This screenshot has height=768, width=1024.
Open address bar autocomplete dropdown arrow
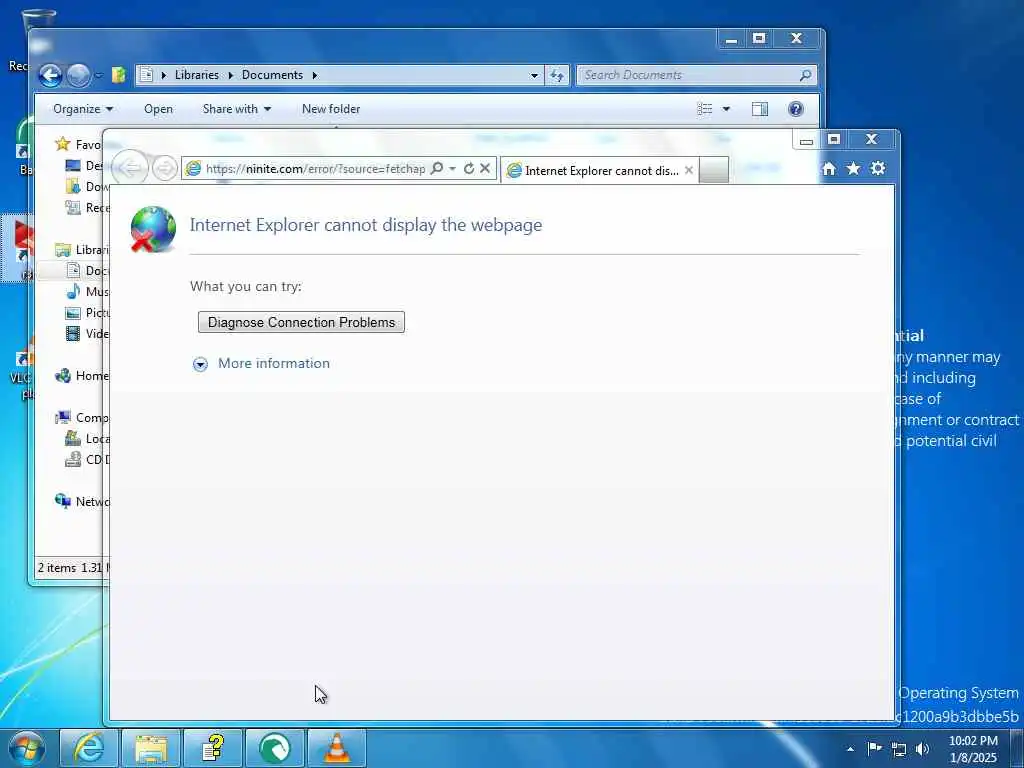point(452,168)
